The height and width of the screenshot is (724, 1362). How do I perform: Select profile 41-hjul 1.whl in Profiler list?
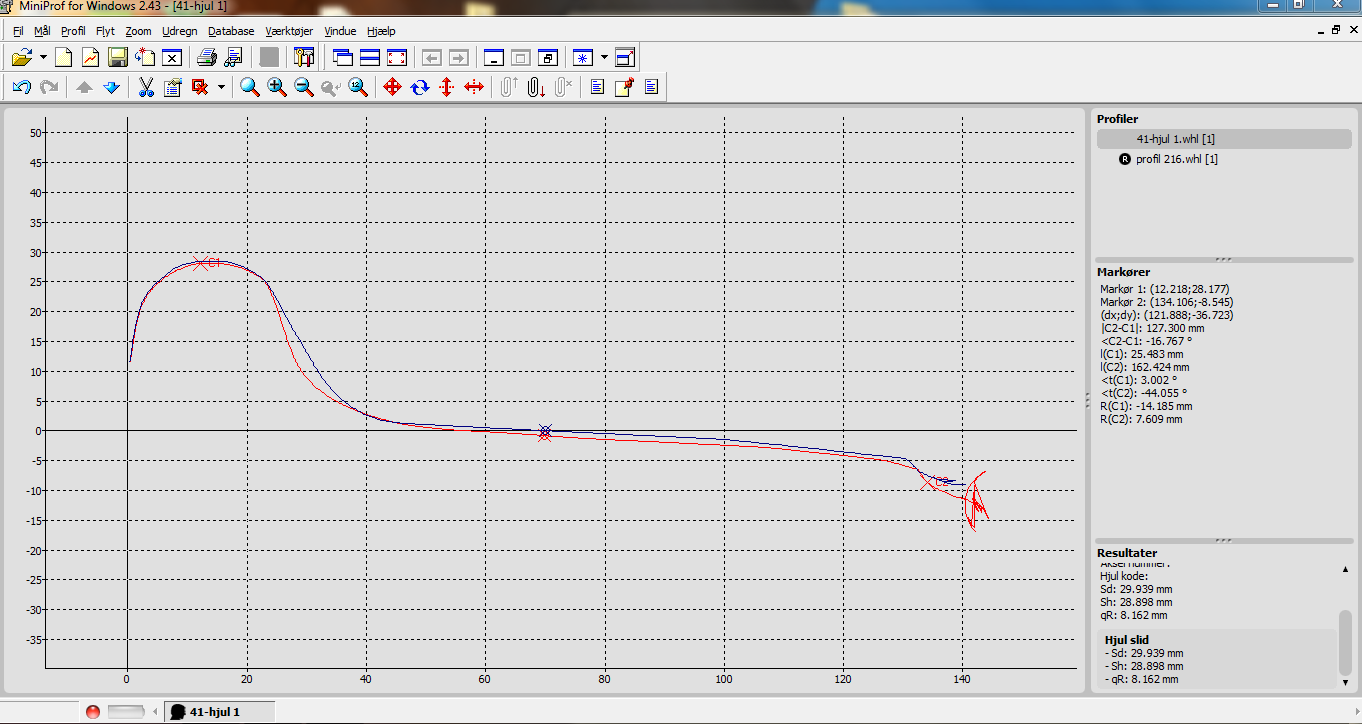coord(1224,139)
